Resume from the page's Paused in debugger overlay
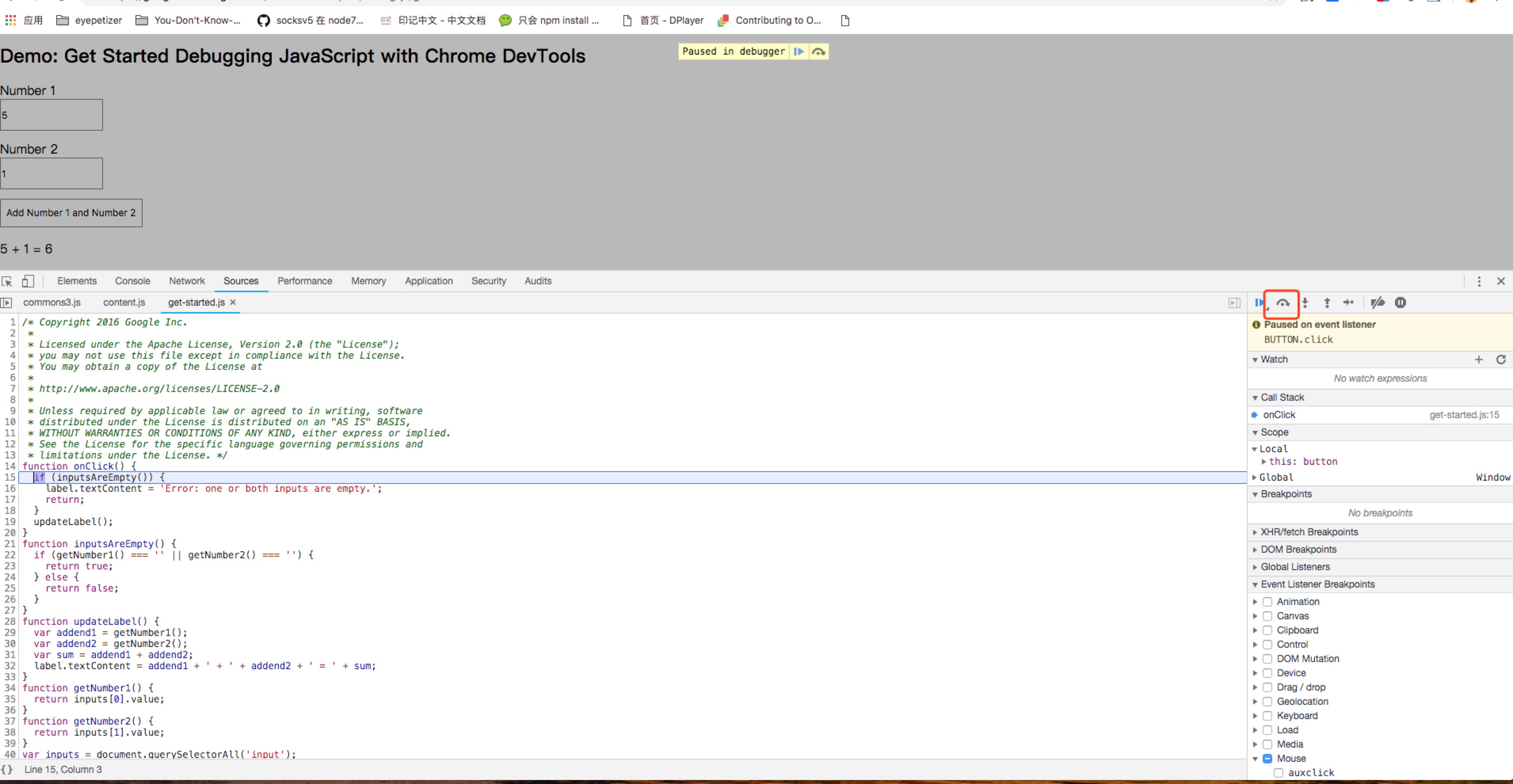The image size is (1513, 784). point(799,51)
